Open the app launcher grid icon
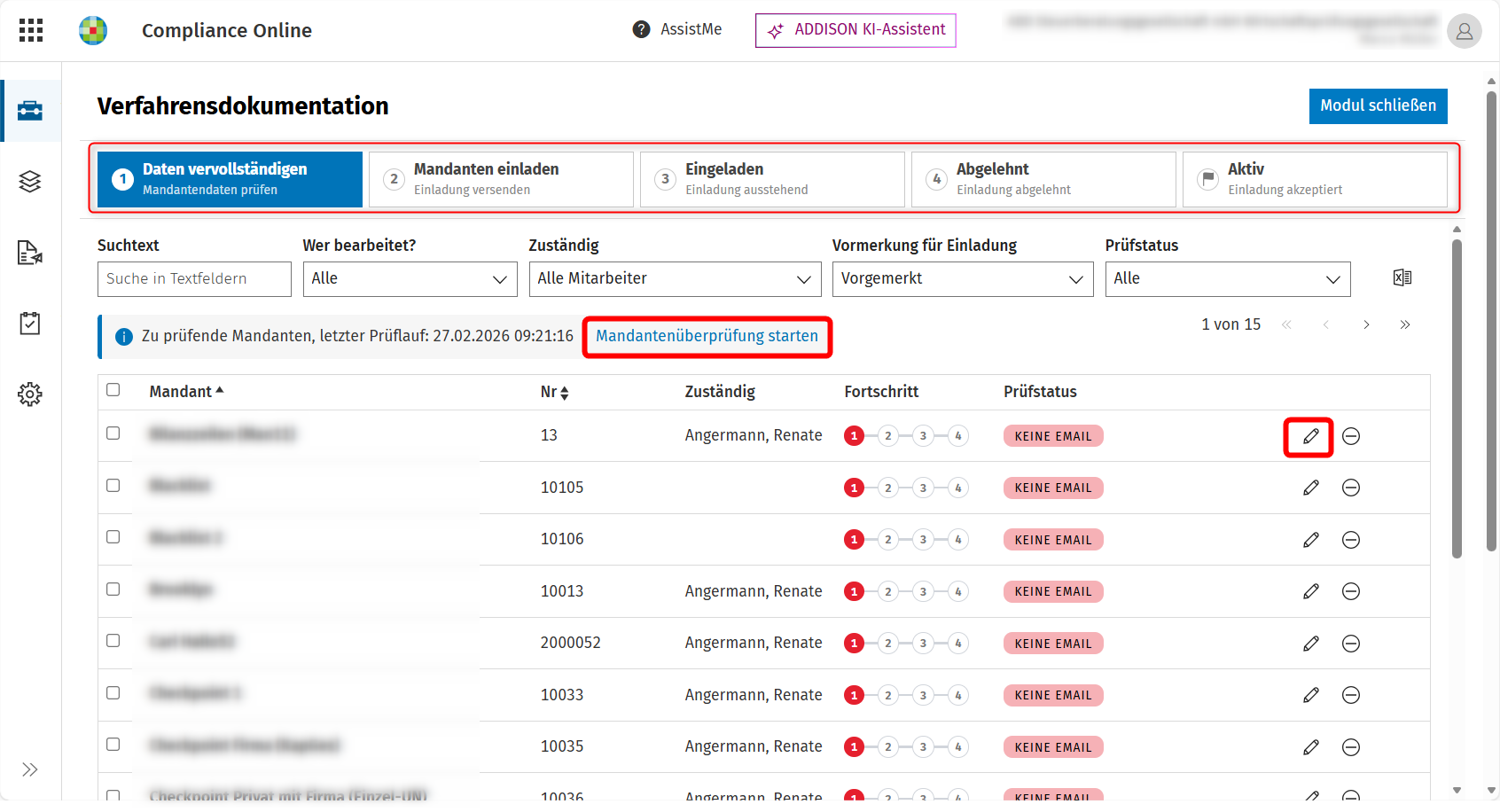The height and width of the screenshot is (812, 1500). click(31, 30)
